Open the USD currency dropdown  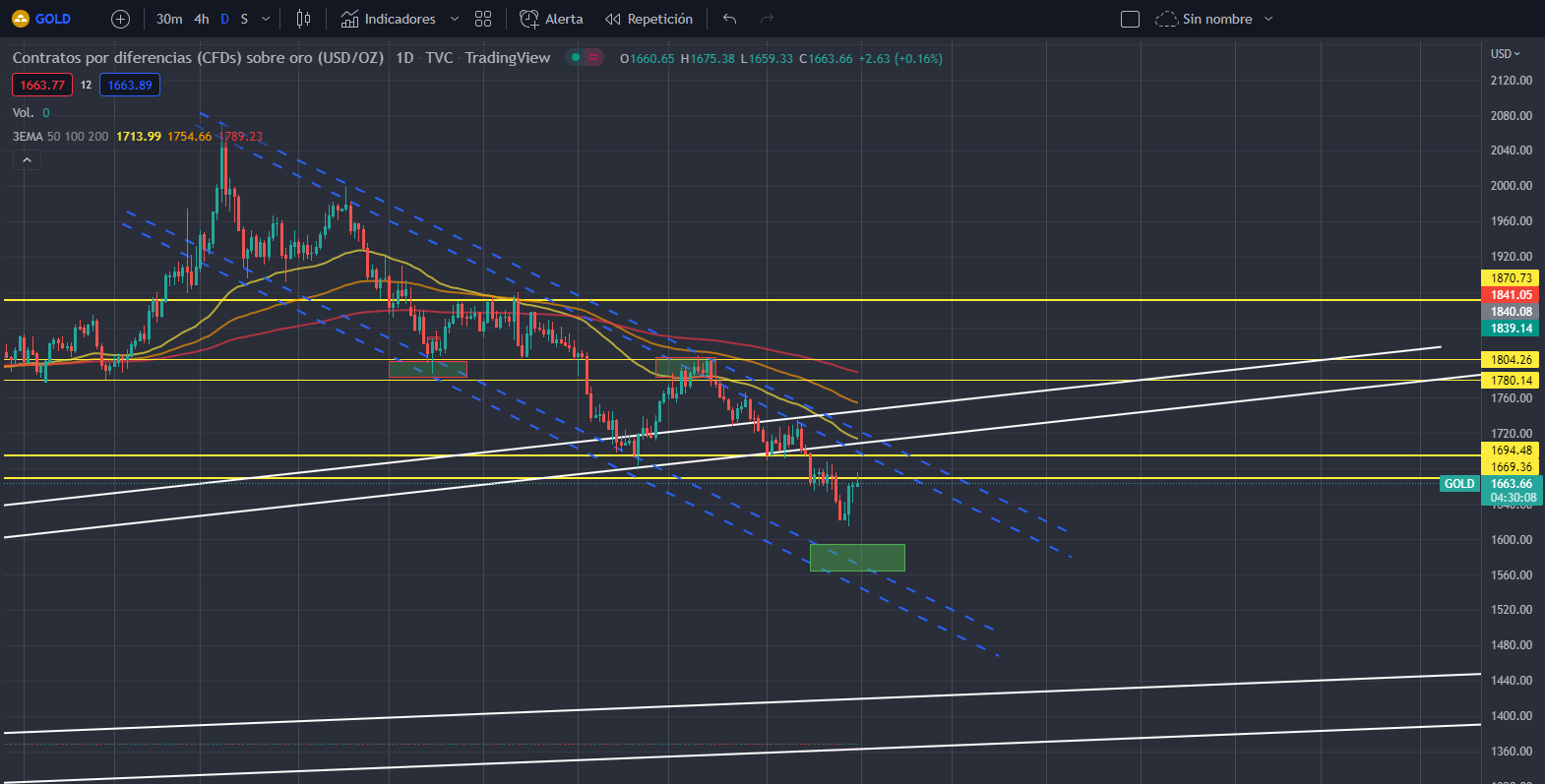[1505, 54]
